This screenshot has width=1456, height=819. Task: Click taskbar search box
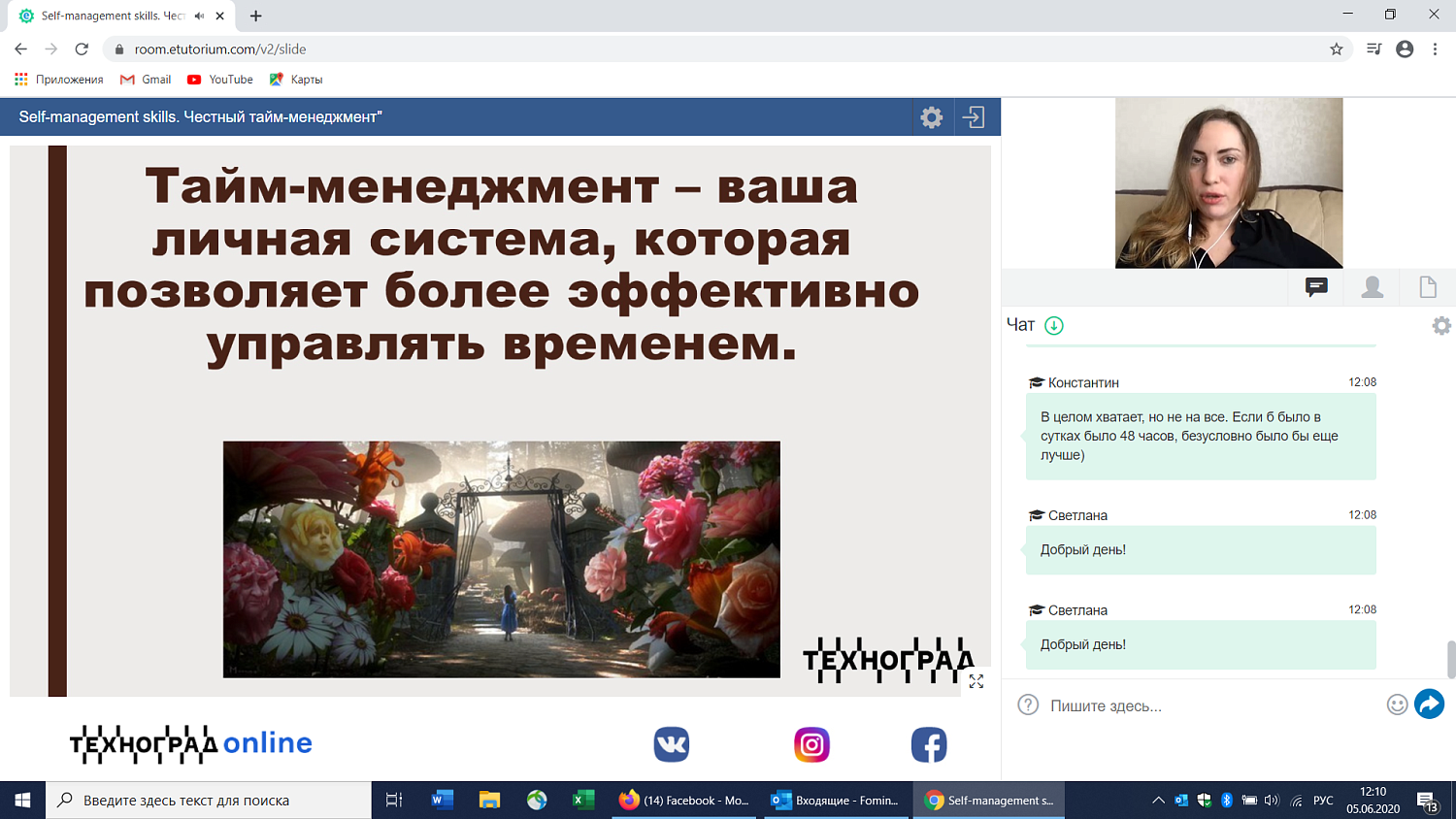click(x=209, y=801)
